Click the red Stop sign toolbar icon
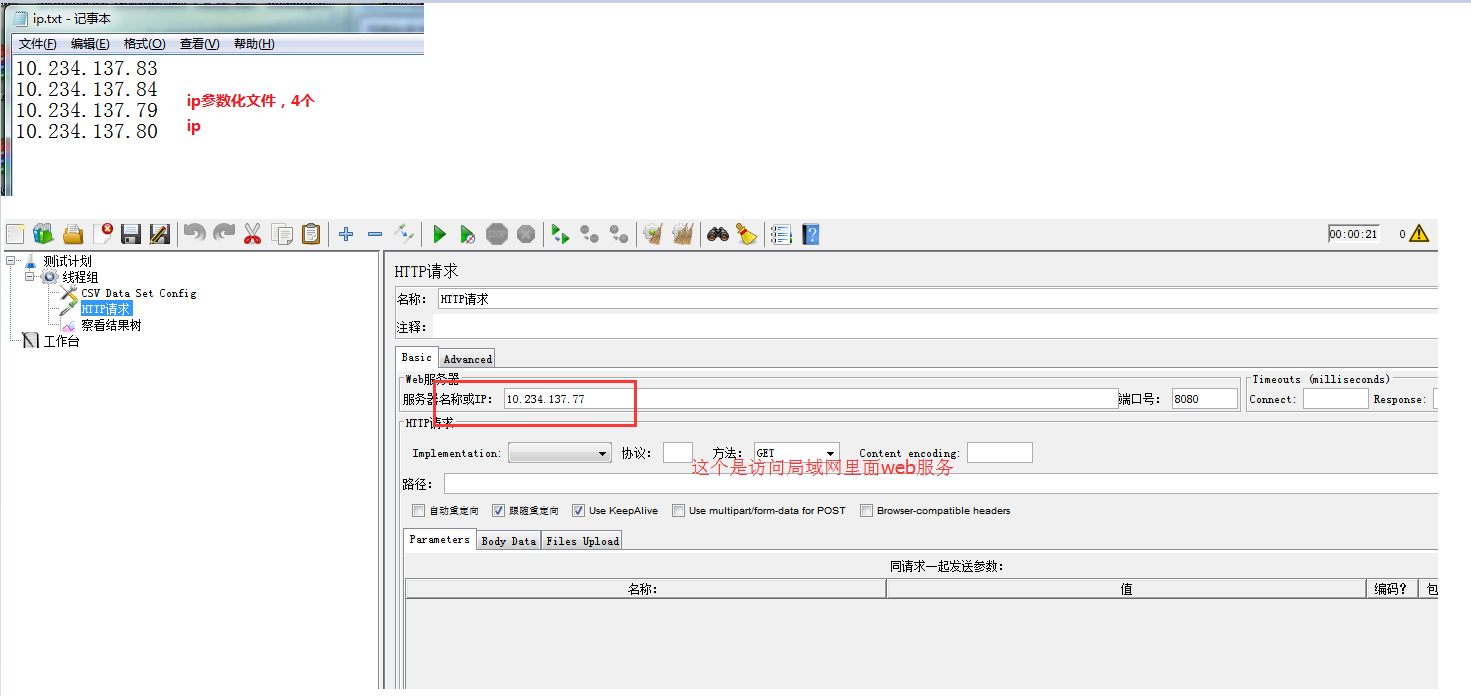The image size is (1471, 696). (497, 234)
